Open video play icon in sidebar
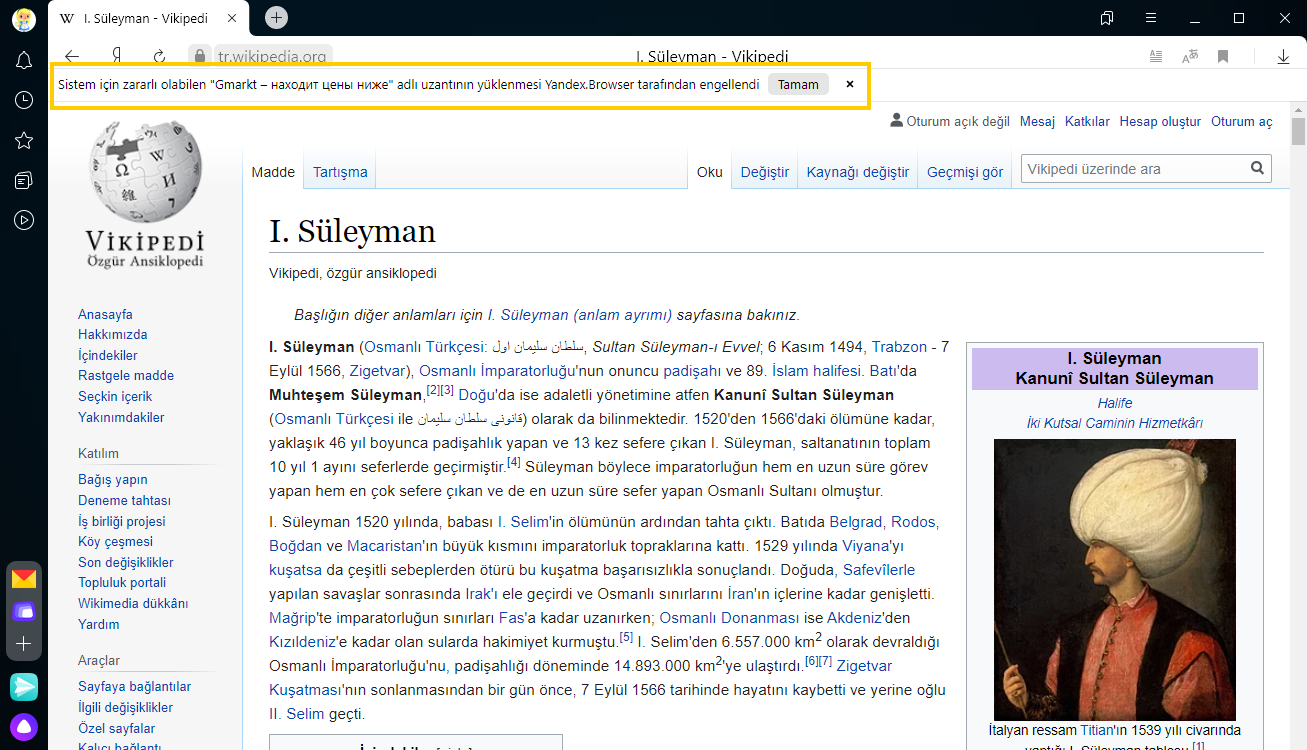Viewport: 1307px width, 750px height. [24, 220]
